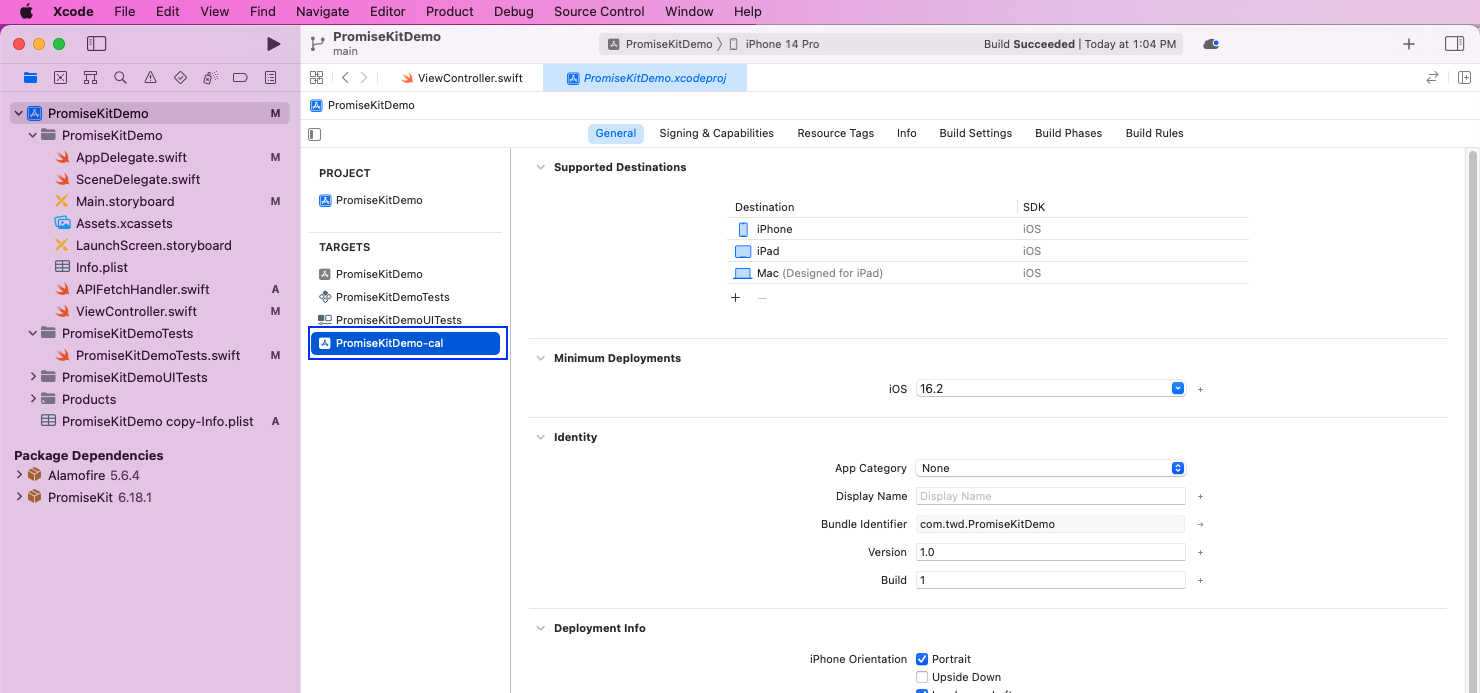Remove destination with the minus button

pos(762,298)
